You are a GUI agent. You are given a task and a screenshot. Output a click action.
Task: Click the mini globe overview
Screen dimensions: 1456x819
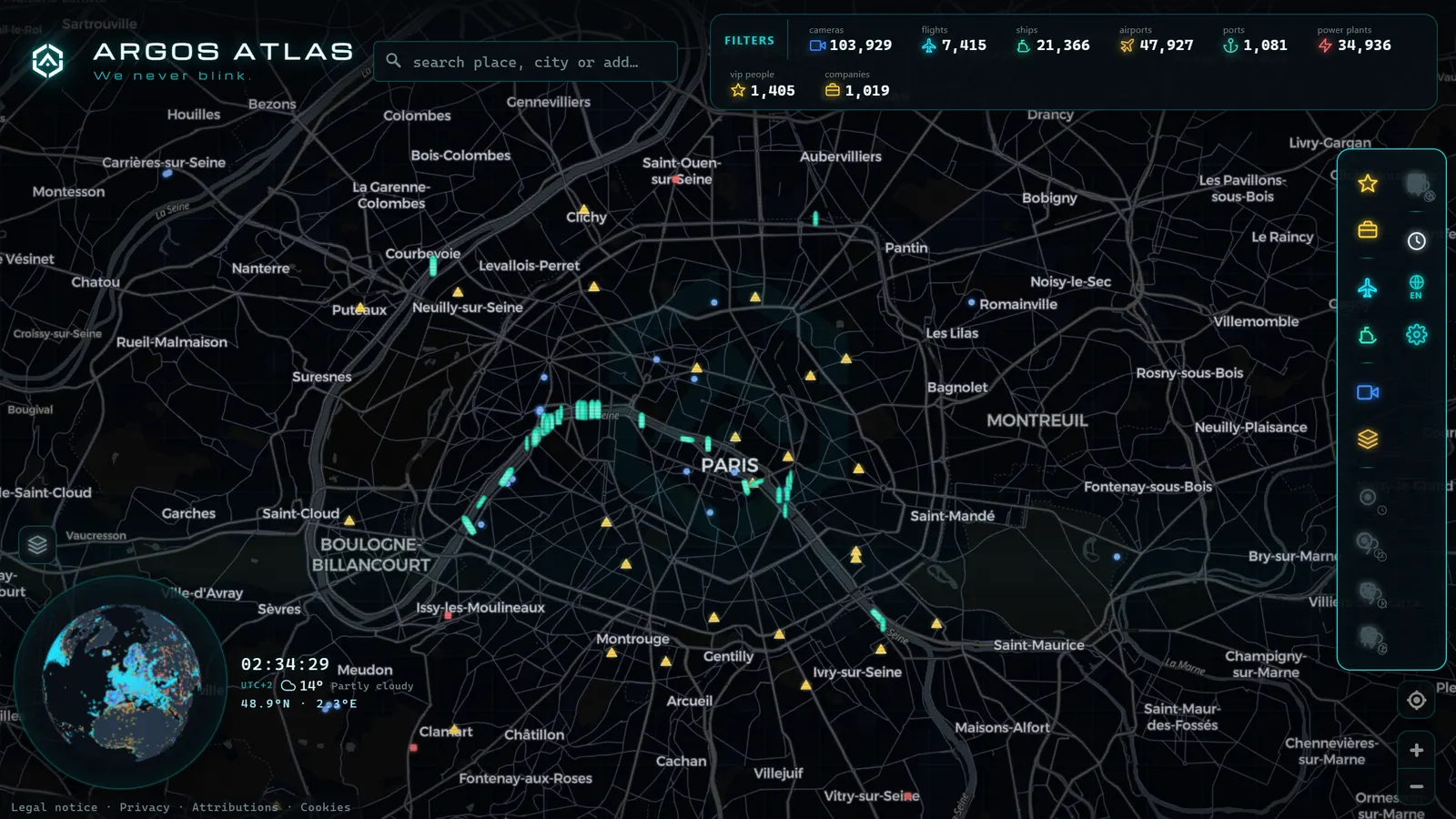point(121,682)
